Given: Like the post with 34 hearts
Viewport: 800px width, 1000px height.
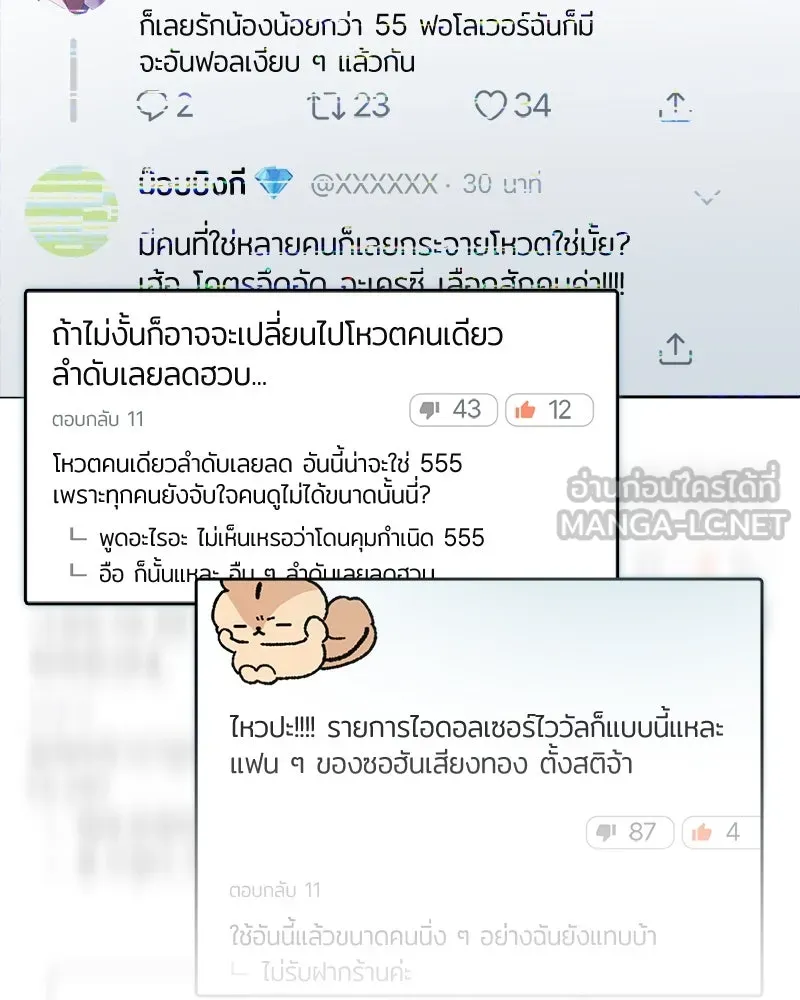Looking at the screenshot, I should (x=490, y=105).
